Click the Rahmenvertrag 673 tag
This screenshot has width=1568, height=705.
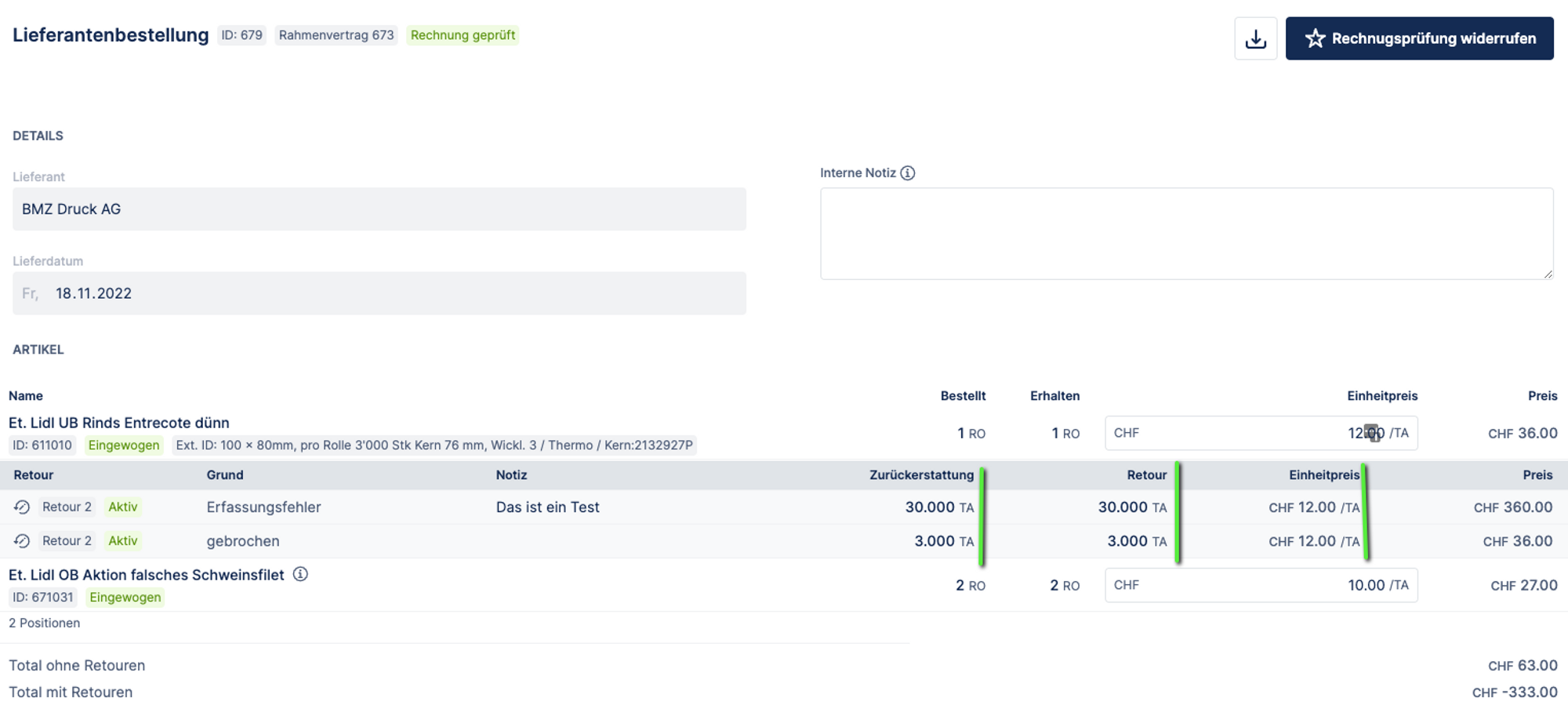[336, 35]
